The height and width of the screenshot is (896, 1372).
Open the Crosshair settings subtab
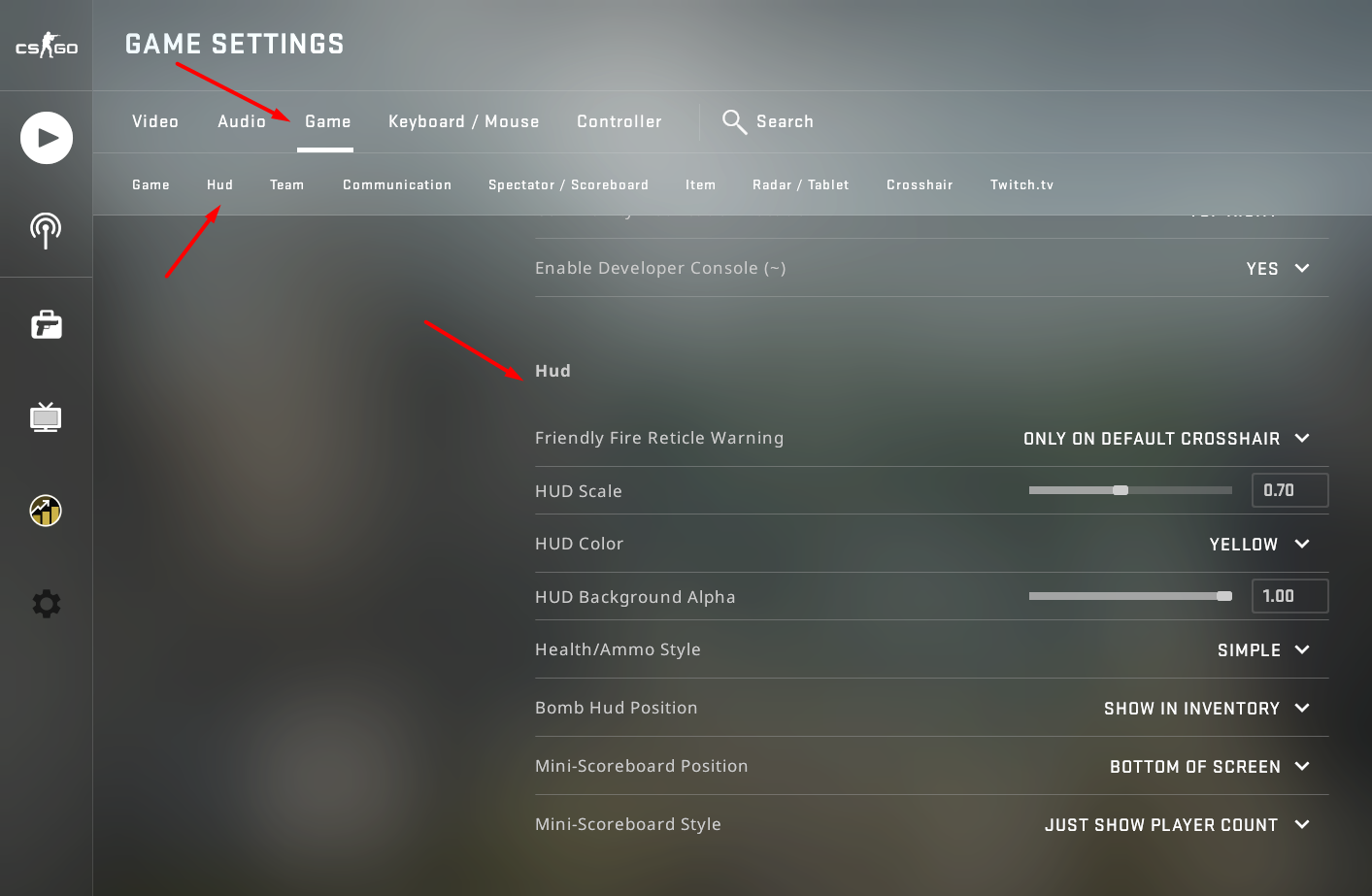click(x=919, y=184)
